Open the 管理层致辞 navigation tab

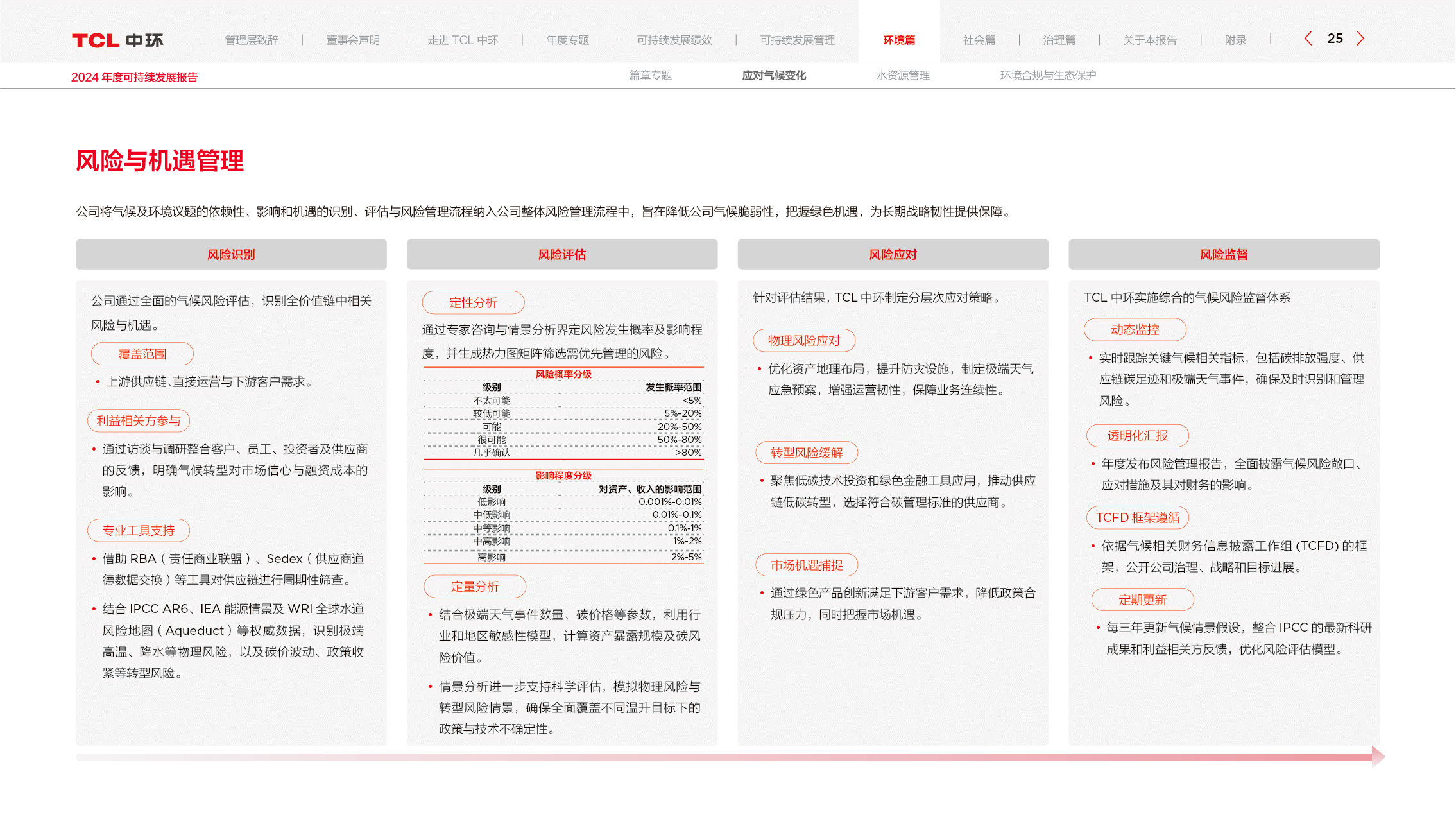tap(252, 40)
